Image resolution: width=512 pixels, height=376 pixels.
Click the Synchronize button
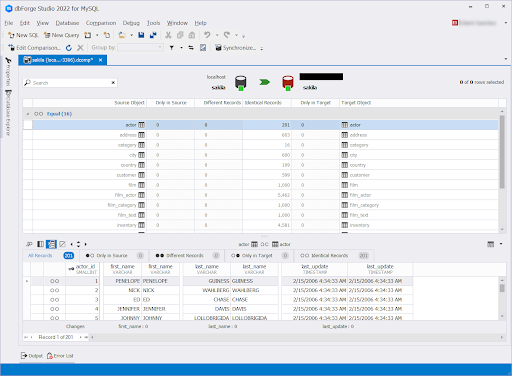pyautogui.click(x=236, y=48)
